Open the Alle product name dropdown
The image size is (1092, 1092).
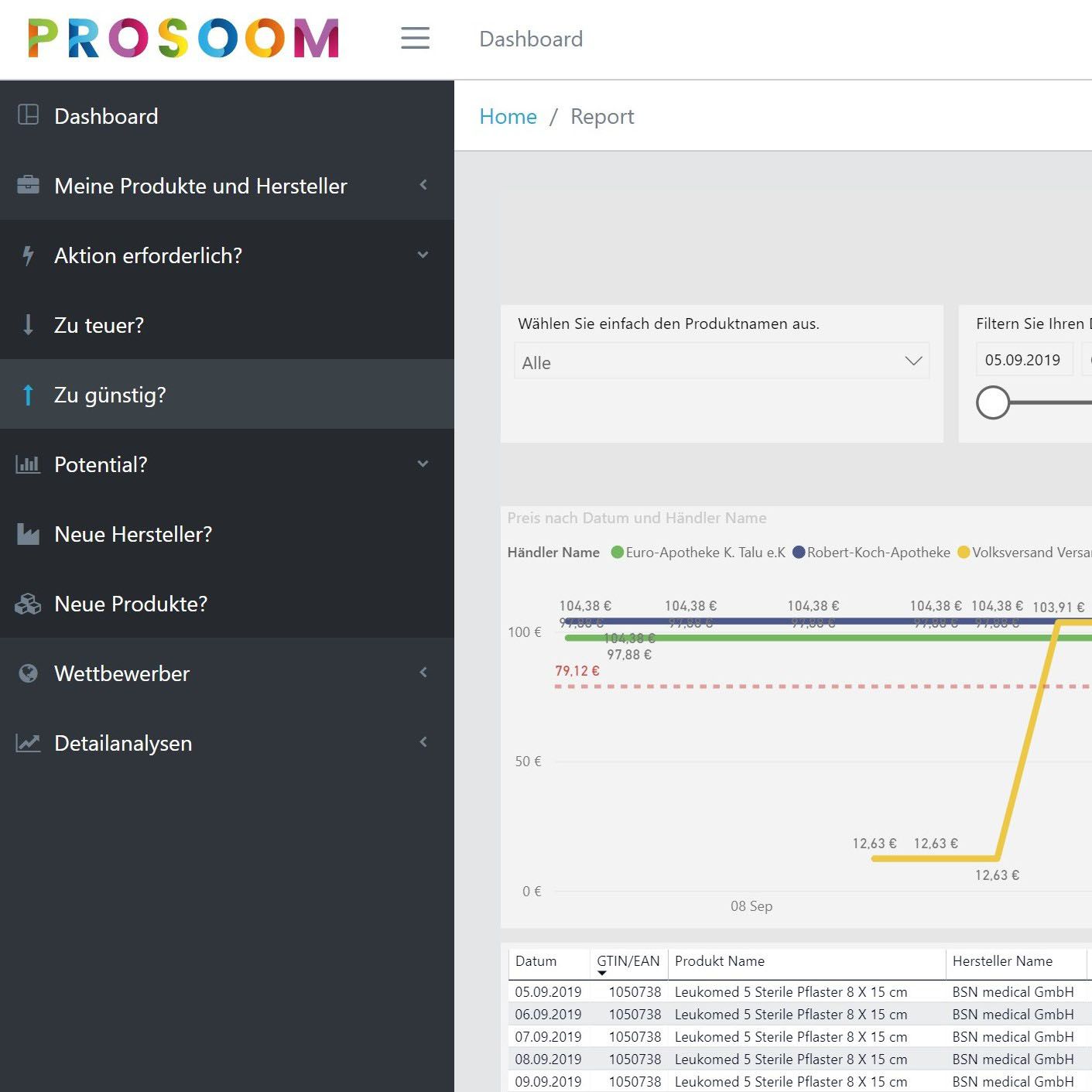[x=721, y=361]
